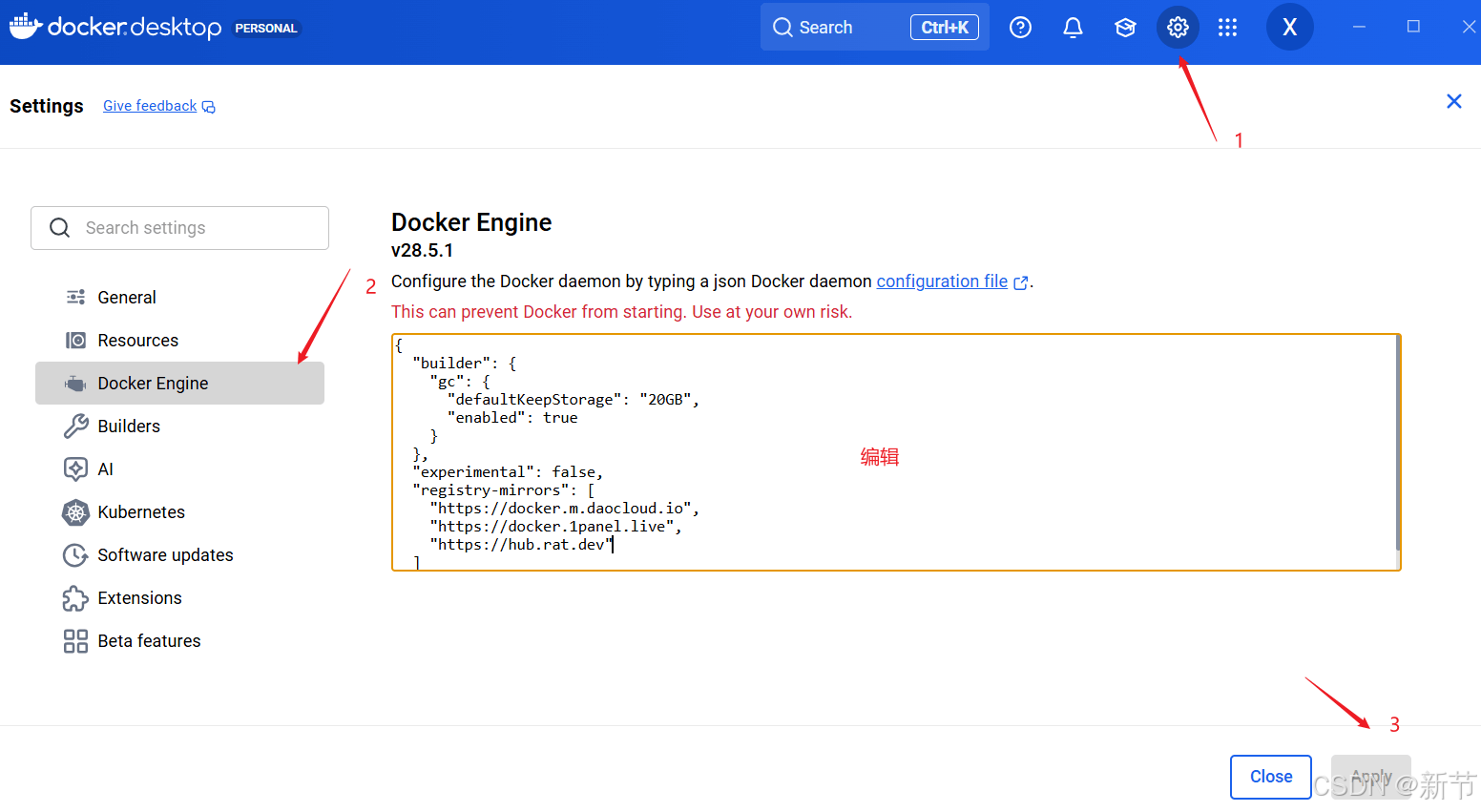Open the Software updates section

179,555
